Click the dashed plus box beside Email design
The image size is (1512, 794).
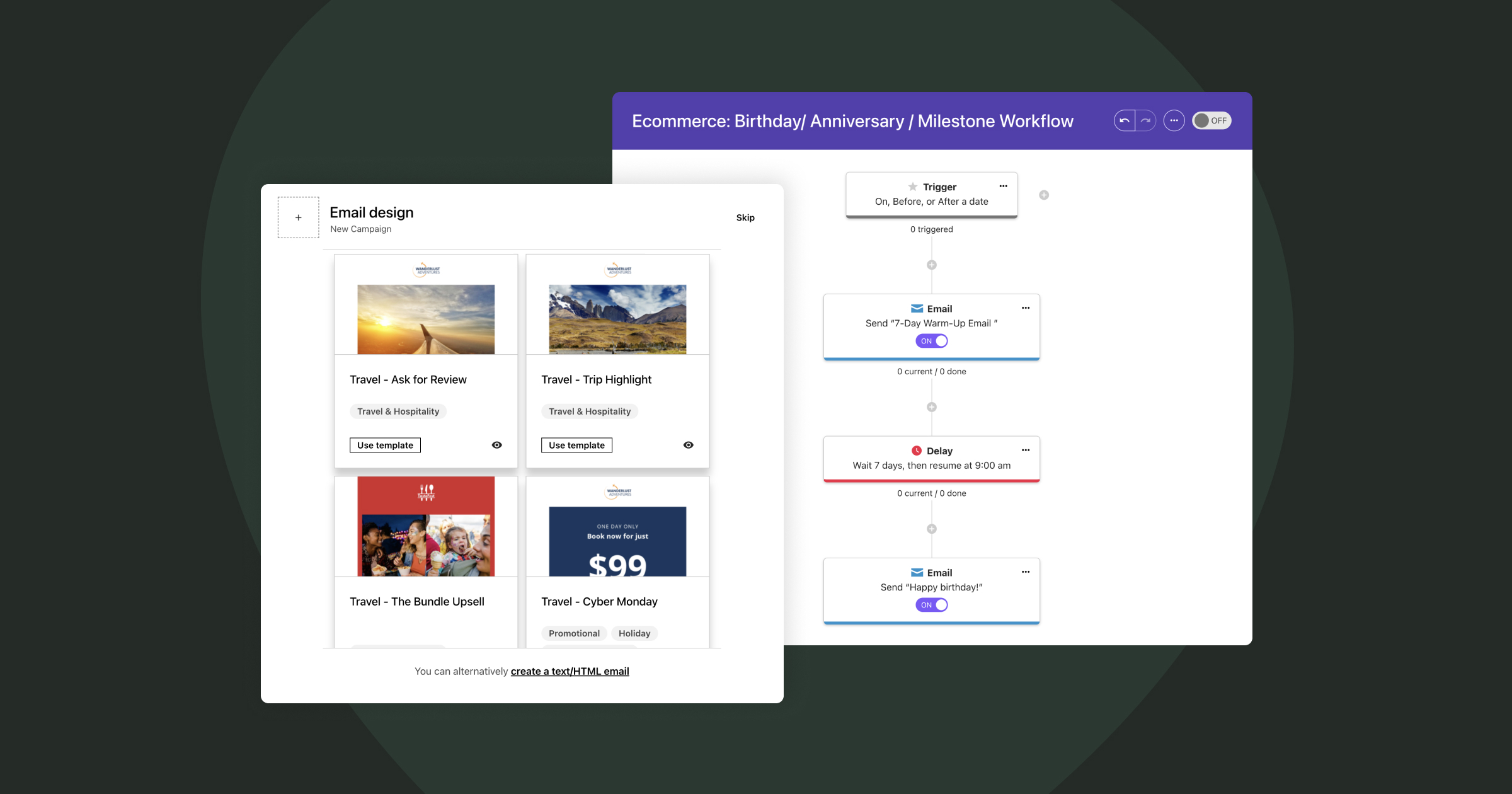[299, 217]
